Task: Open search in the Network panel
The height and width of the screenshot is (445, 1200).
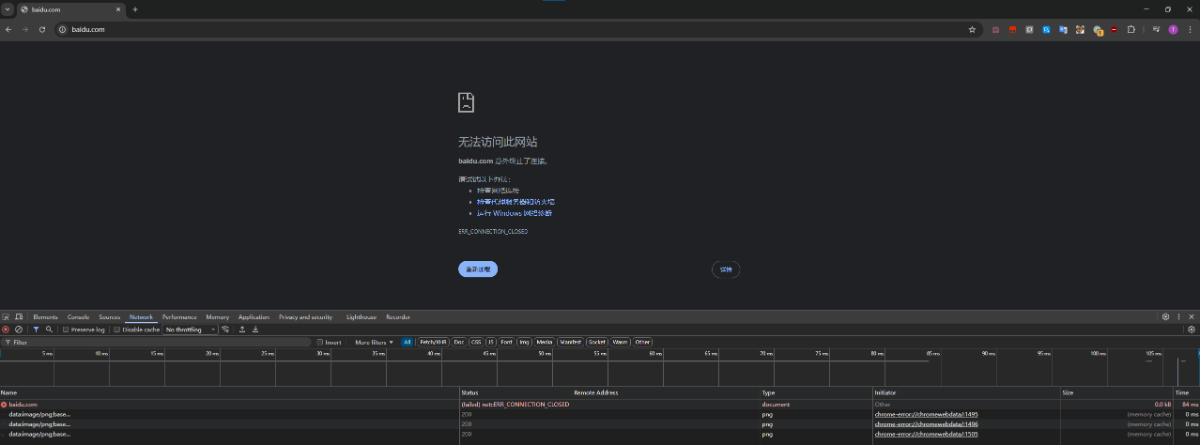Action: 48,329
